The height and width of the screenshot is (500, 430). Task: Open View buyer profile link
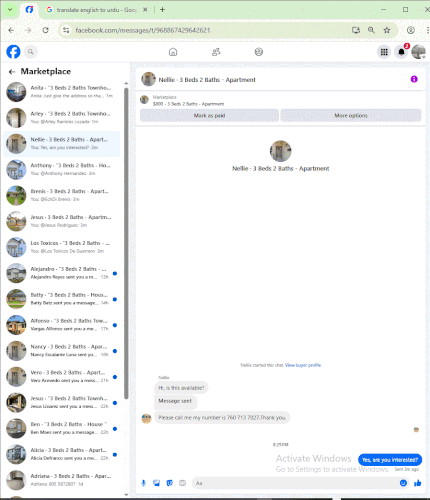303,365
